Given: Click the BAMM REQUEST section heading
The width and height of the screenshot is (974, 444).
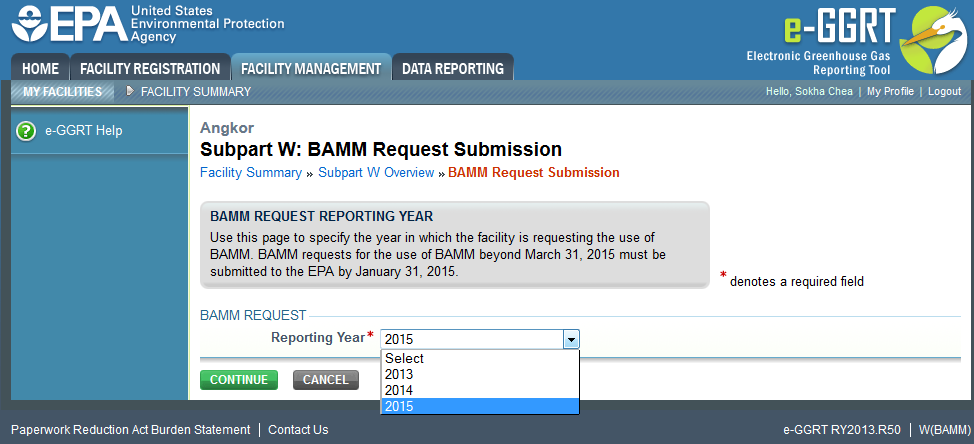Looking at the screenshot, I should 253,315.
